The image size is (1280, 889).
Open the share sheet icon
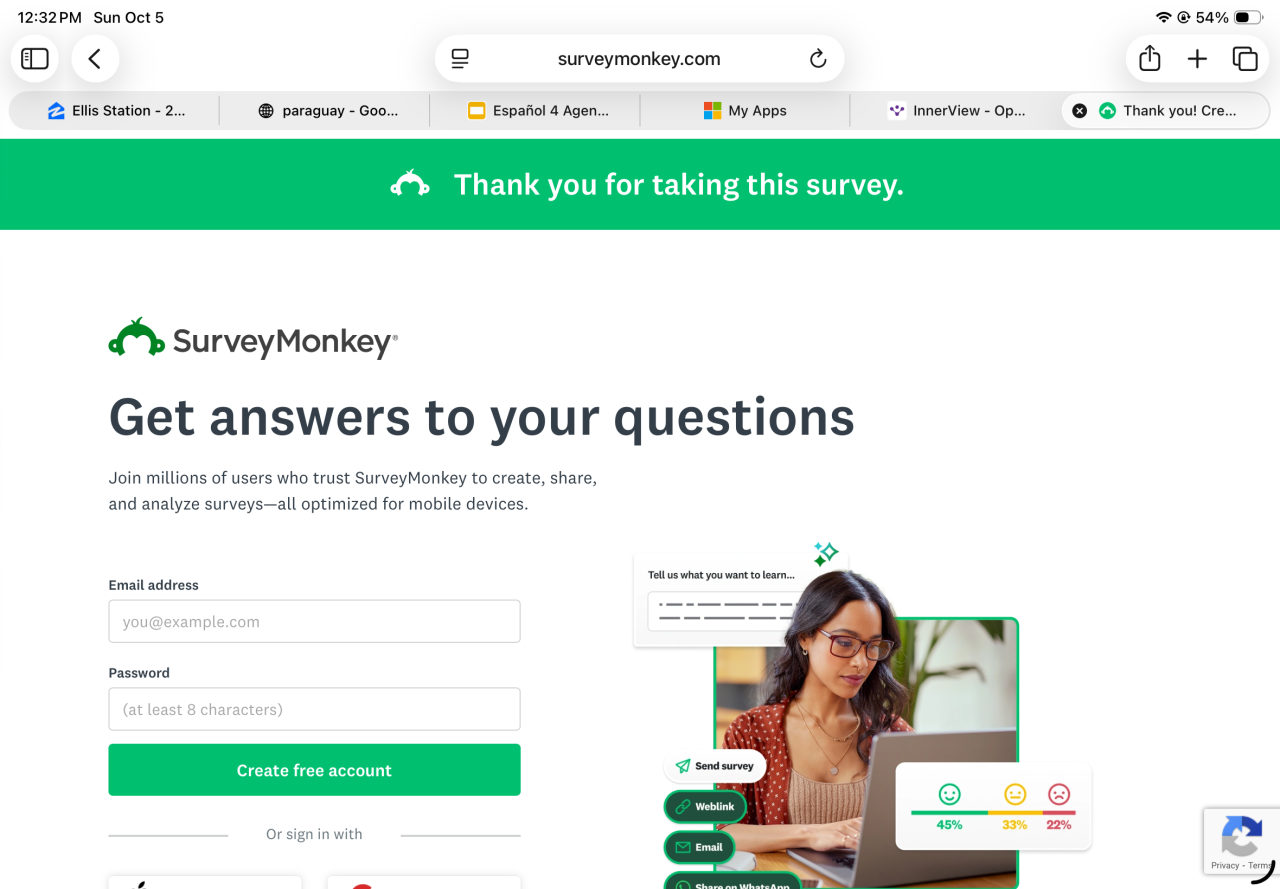[1150, 59]
